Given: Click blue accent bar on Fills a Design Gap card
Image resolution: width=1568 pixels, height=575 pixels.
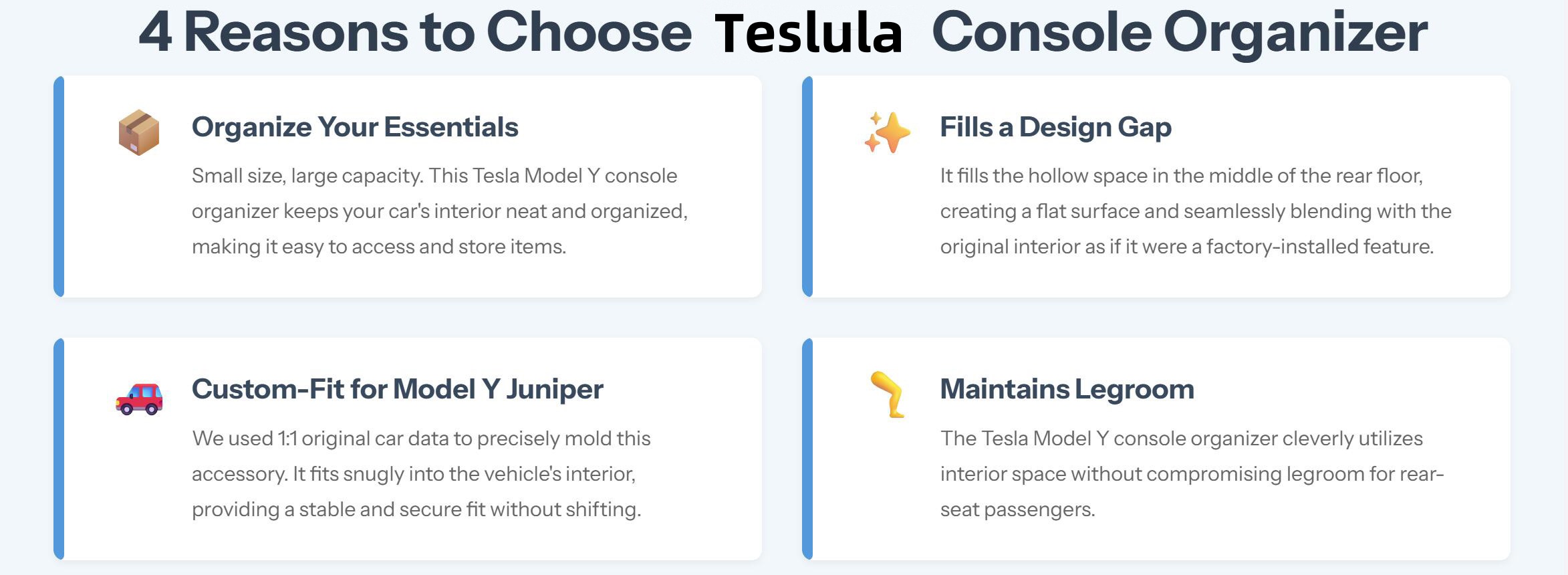Looking at the screenshot, I should pyautogui.click(x=807, y=187).
